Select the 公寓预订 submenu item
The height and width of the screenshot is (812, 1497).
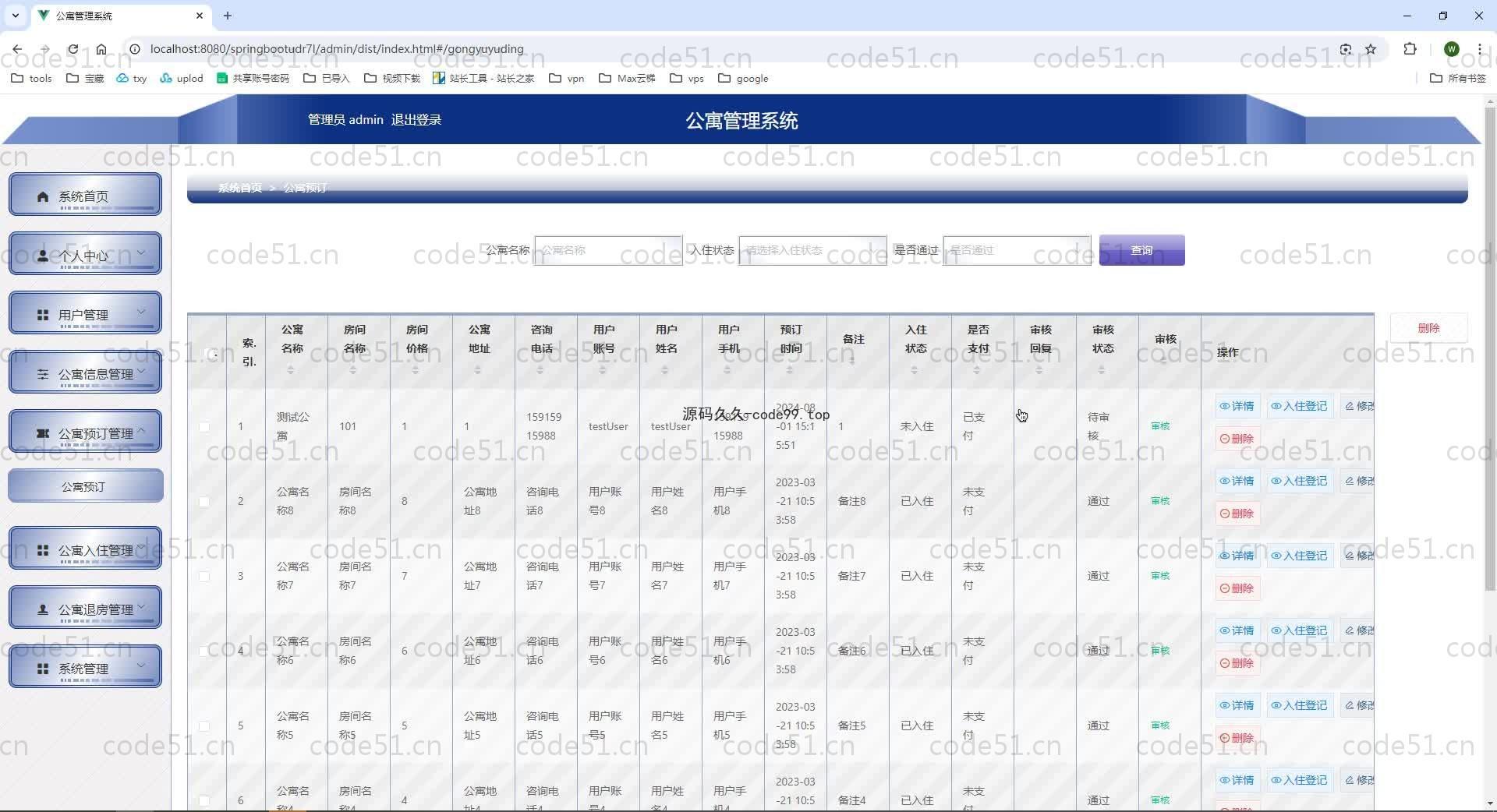tap(85, 486)
